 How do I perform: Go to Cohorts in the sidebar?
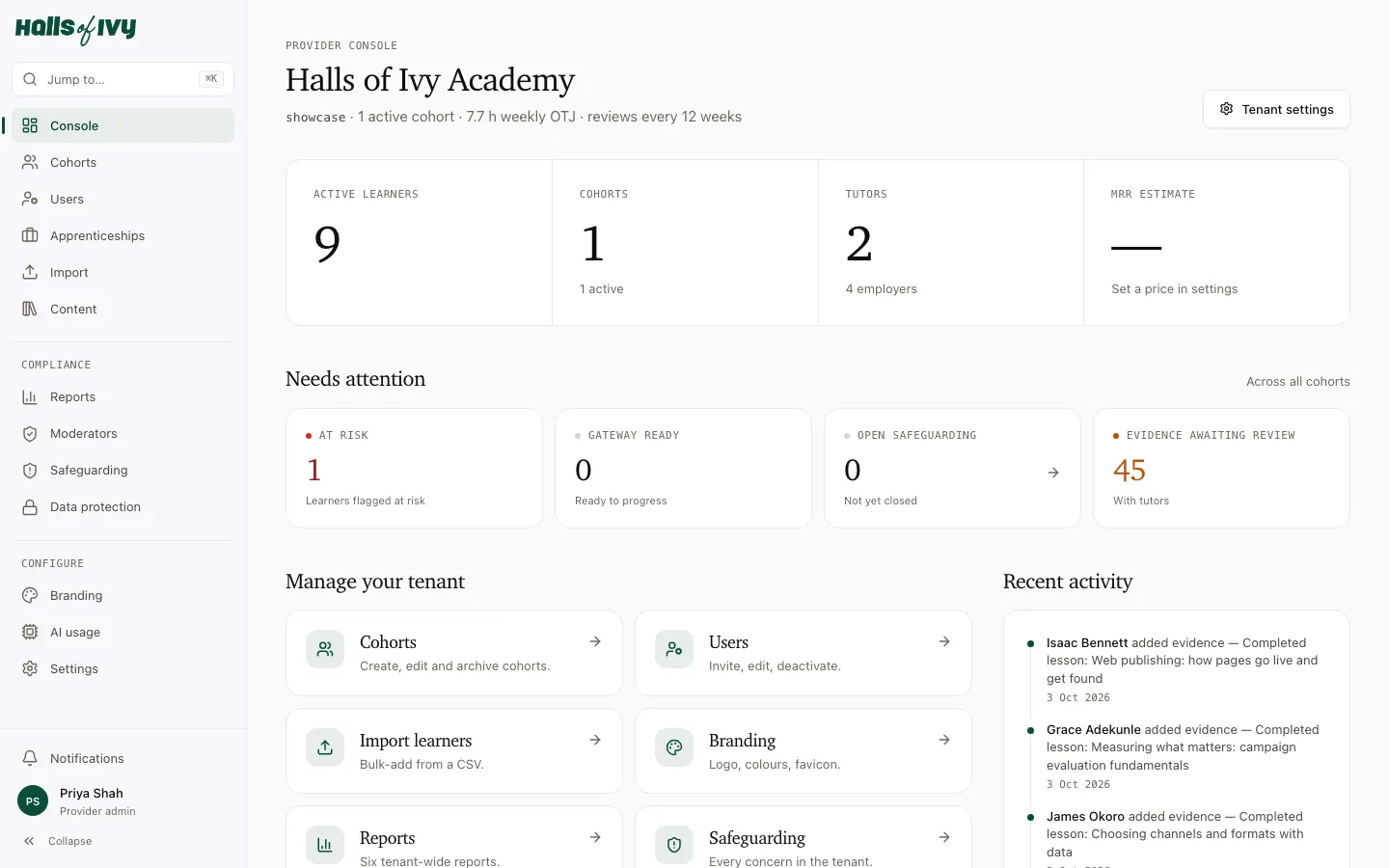pyautogui.click(x=123, y=162)
